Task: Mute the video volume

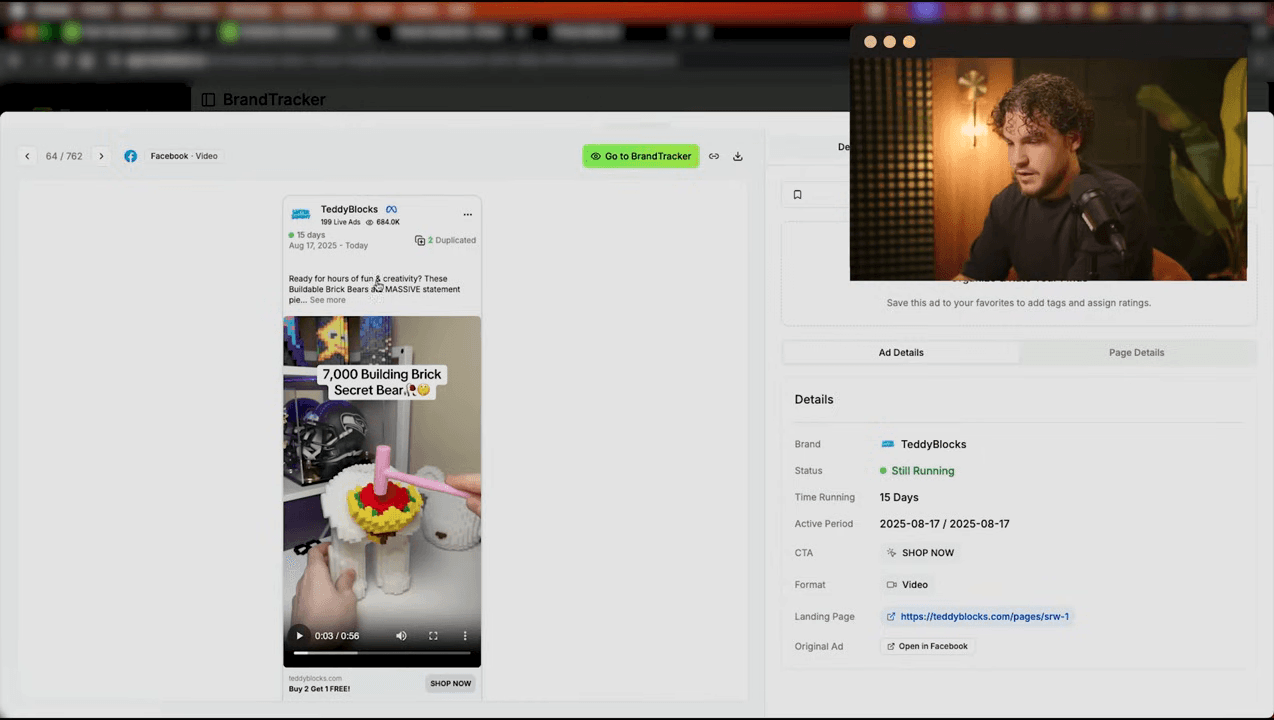Action: [401, 636]
